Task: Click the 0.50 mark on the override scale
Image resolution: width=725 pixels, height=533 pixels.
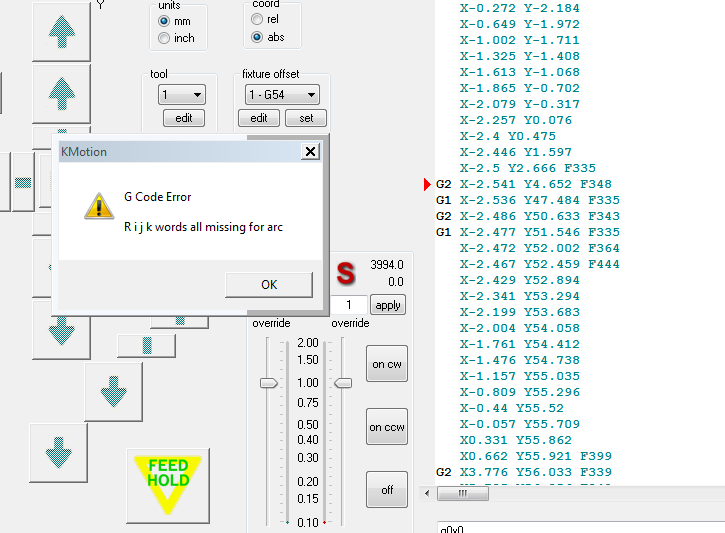Action: [x=308, y=424]
